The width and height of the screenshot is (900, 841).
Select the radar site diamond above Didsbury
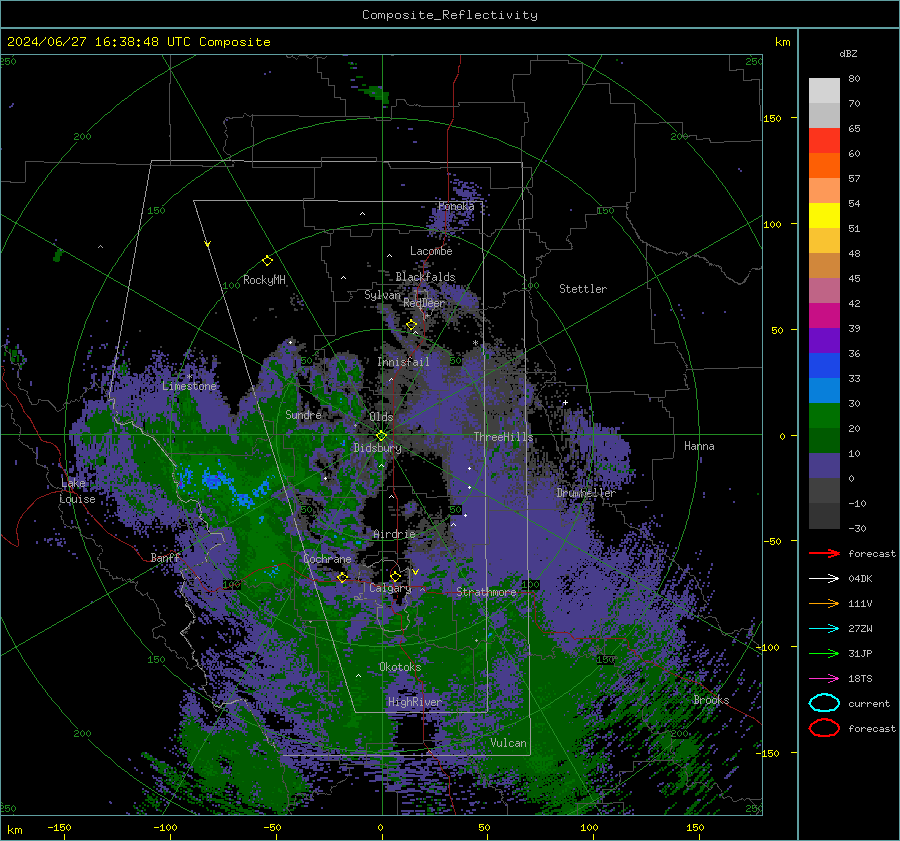tap(381, 436)
